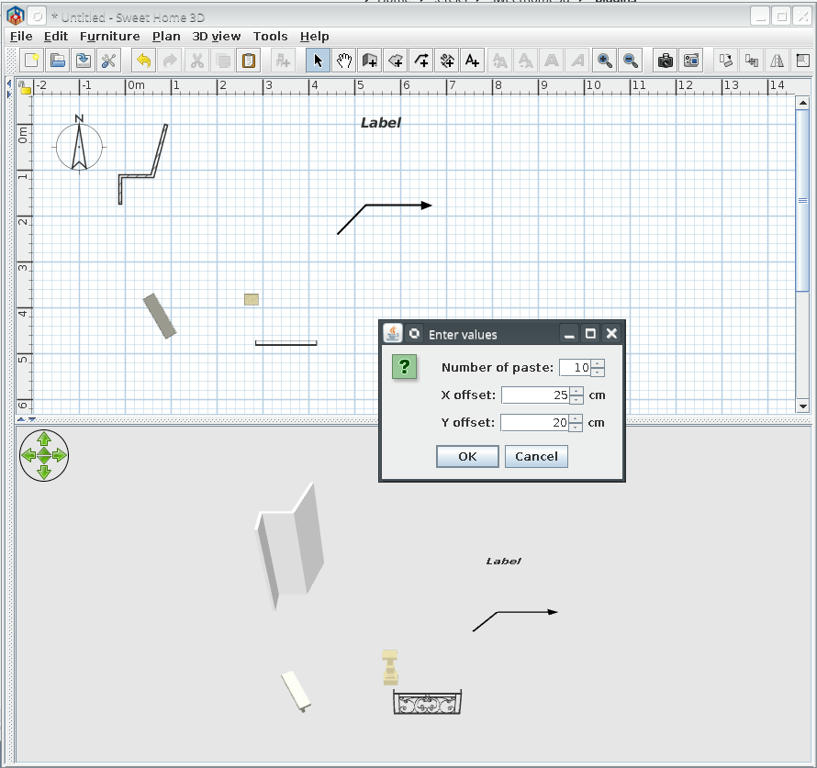This screenshot has height=768, width=817.
Task: Create a photo with camera icon
Action: 665,60
